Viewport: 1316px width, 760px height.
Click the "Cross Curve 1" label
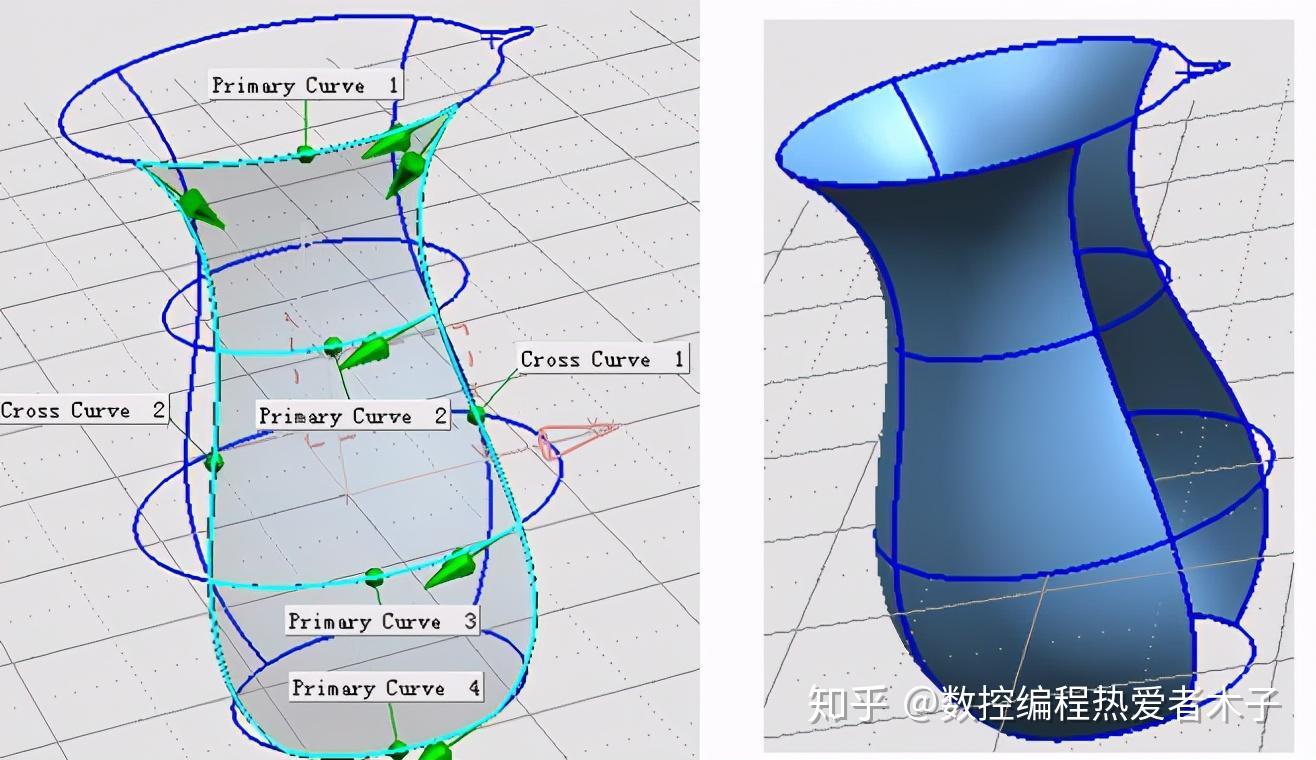[x=603, y=359]
